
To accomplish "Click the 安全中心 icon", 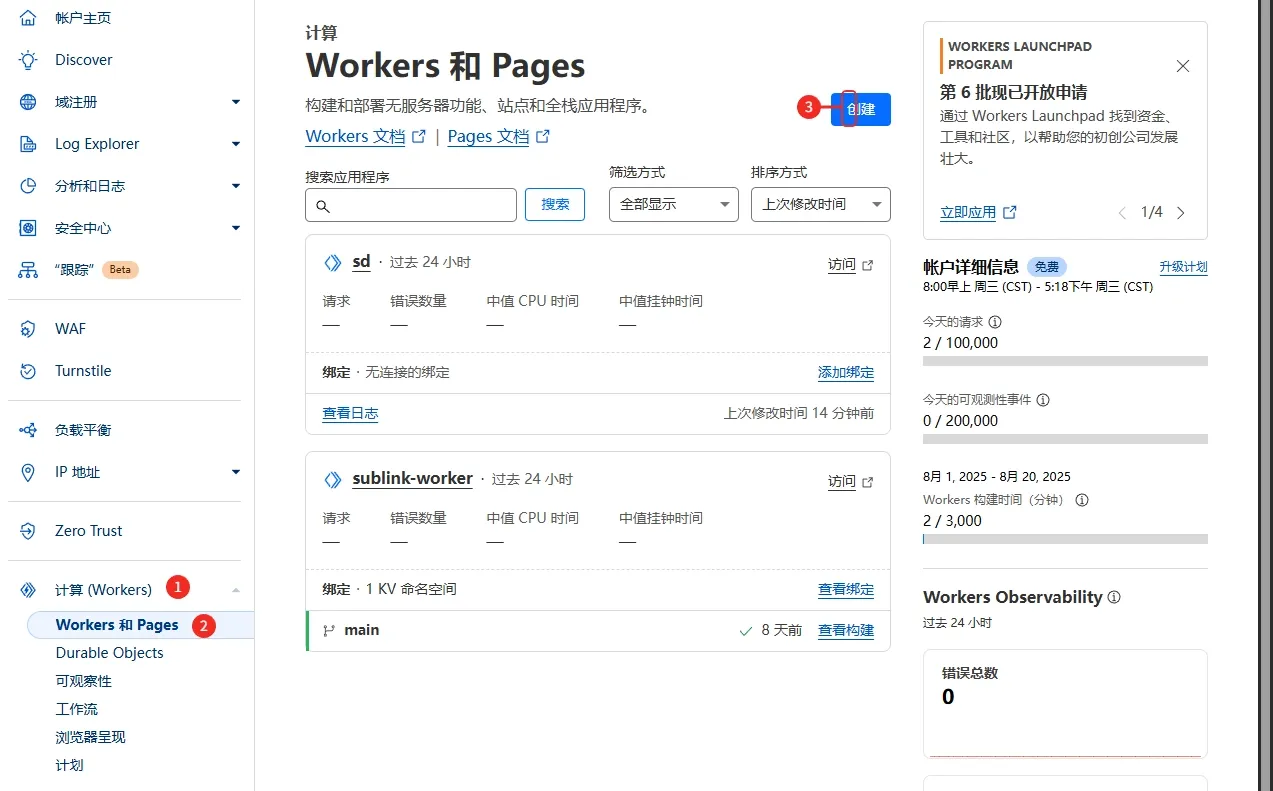I will [x=28, y=228].
